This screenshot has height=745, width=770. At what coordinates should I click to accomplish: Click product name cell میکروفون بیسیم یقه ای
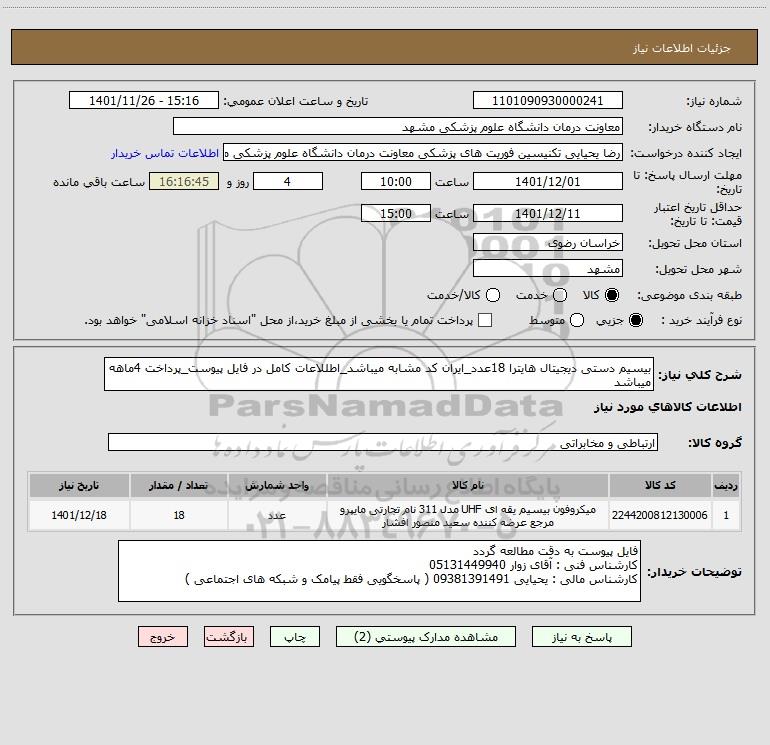(468, 515)
